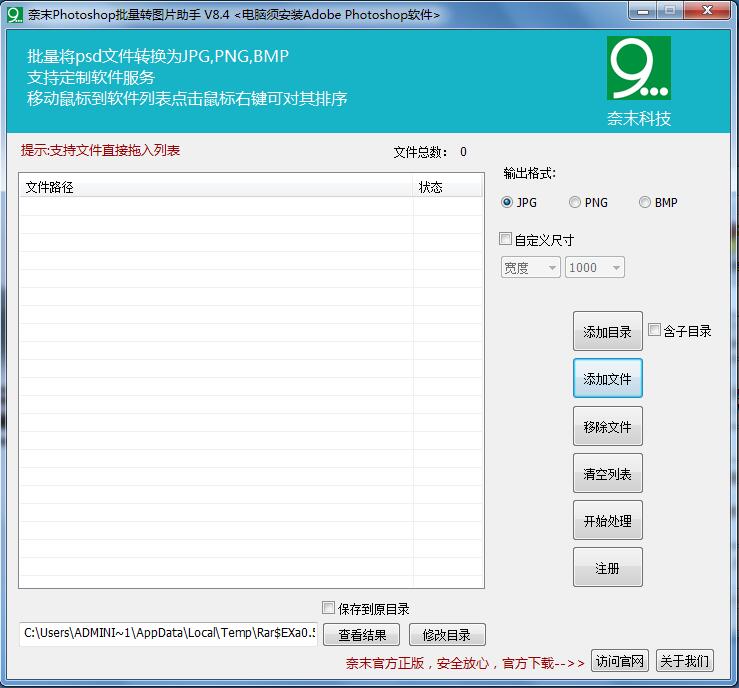Click 修改目录 to change output folder
Image resolution: width=739 pixels, height=688 pixels.
tap(447, 635)
